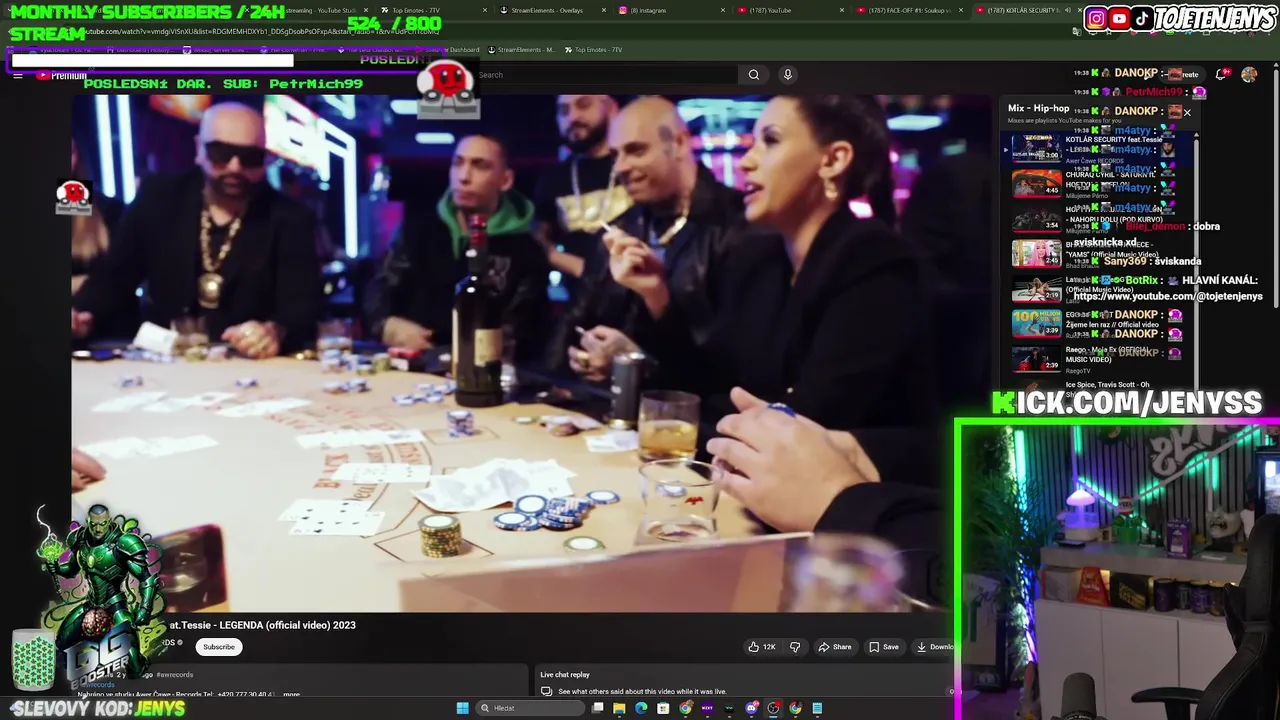
Task: Click the Mix - Hip-hop playlist title
Action: [1038, 108]
